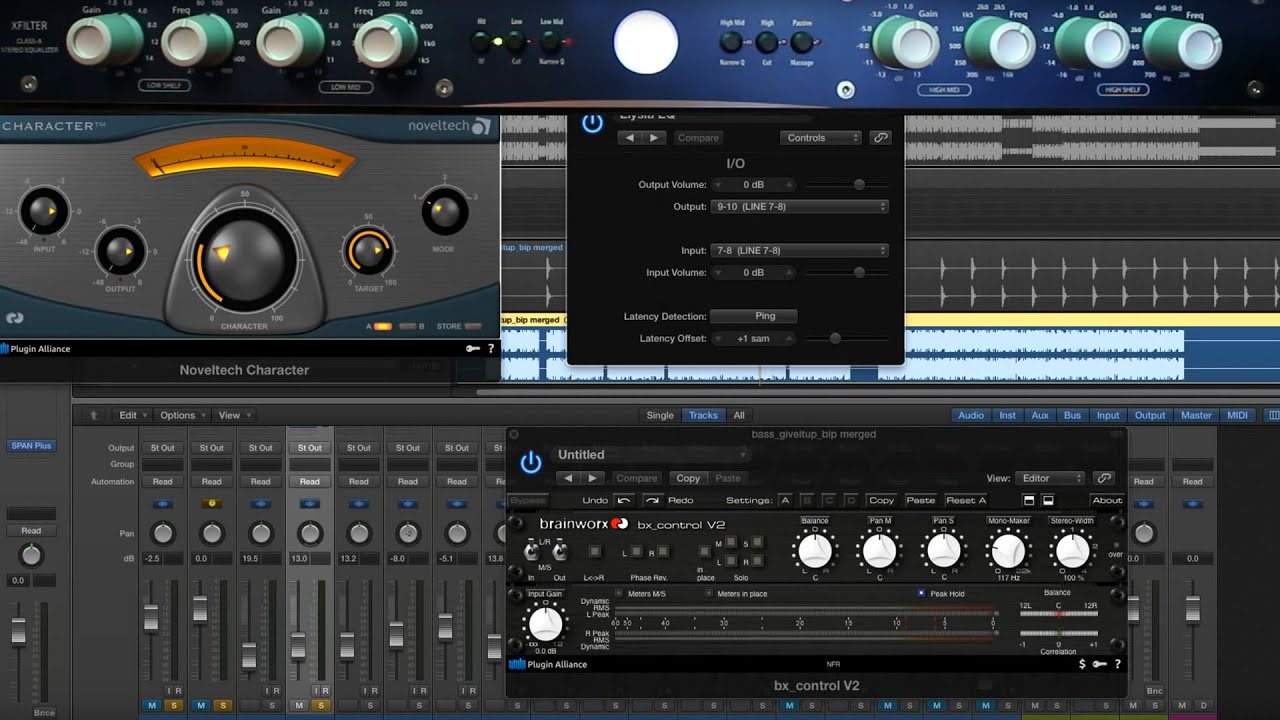Select next preset arrow in I/O plugin
Viewport: 1280px width, 720px height.
[654, 138]
